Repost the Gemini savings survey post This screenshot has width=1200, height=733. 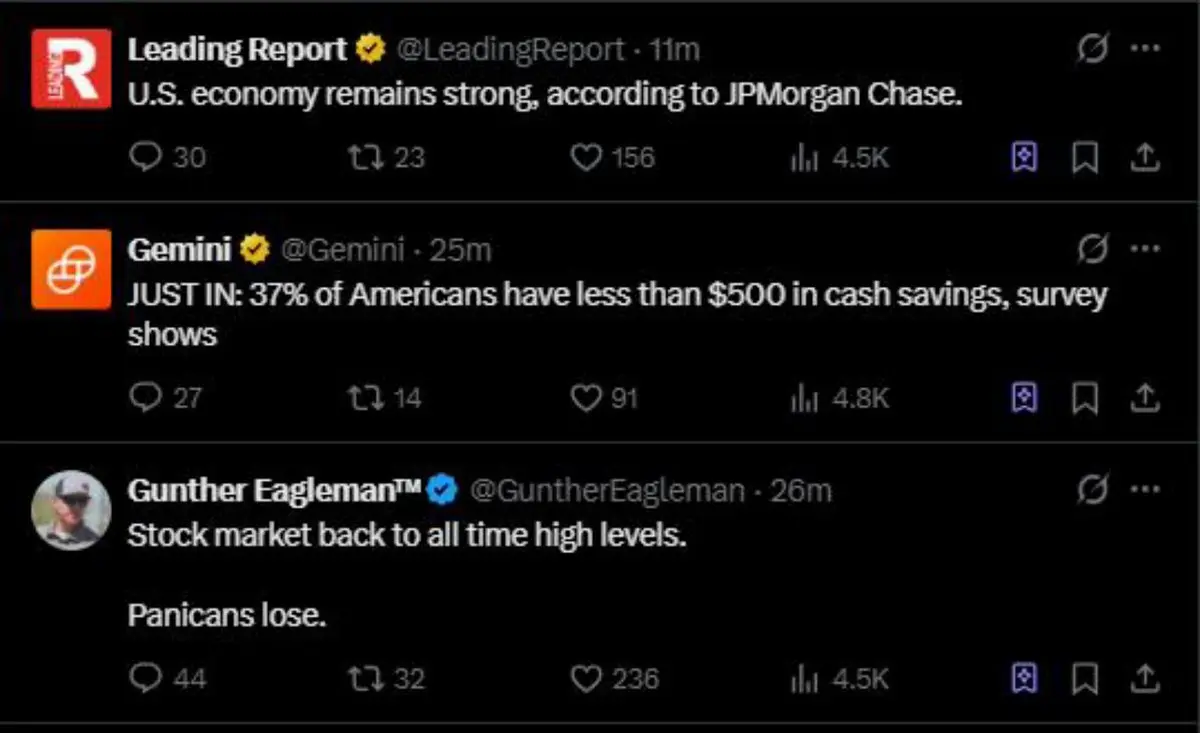[x=363, y=398]
